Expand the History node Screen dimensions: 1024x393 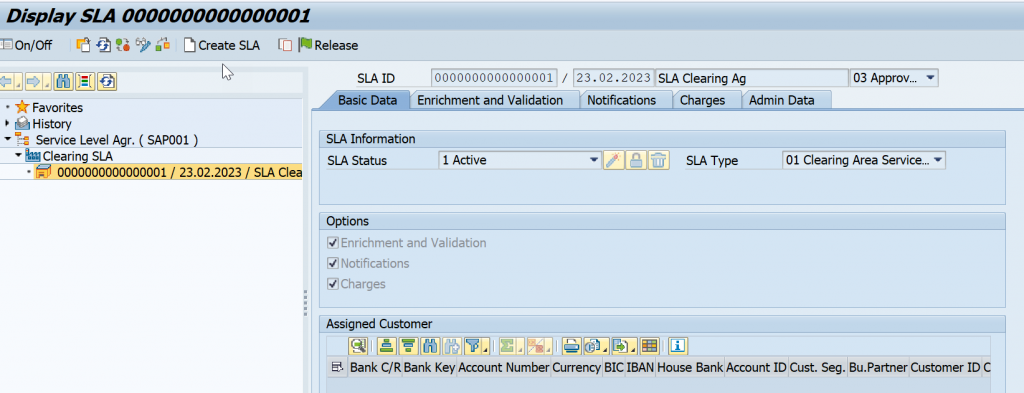7,123
